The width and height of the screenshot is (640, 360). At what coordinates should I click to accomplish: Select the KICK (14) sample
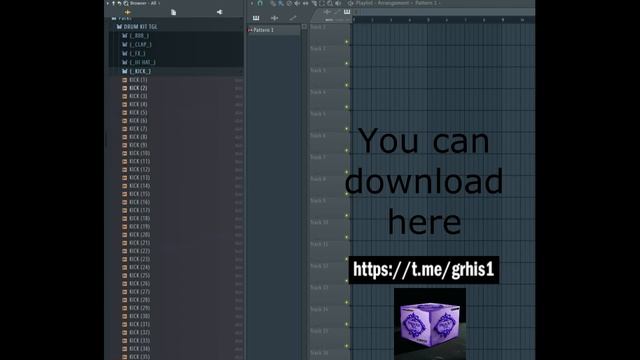(139, 186)
